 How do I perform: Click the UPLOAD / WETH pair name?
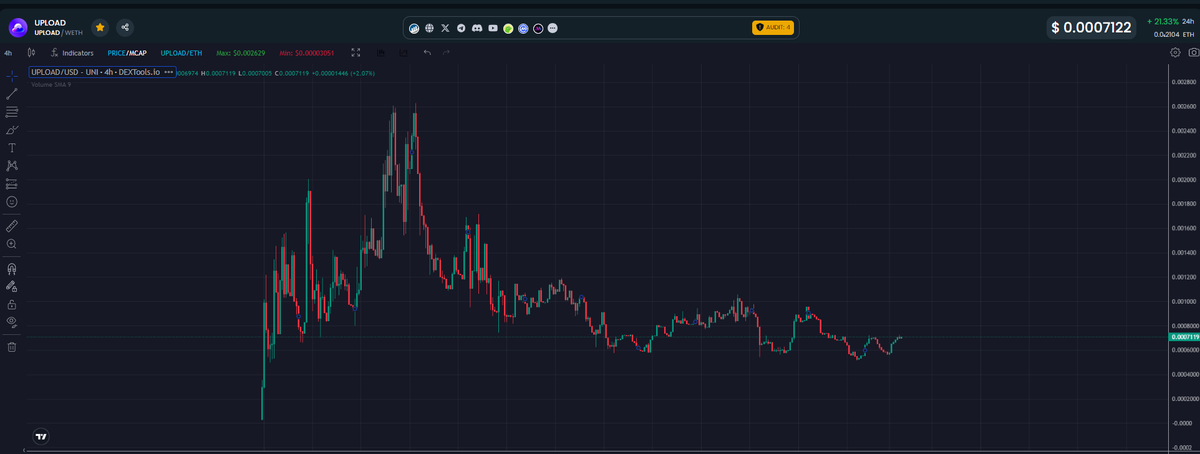pos(61,33)
